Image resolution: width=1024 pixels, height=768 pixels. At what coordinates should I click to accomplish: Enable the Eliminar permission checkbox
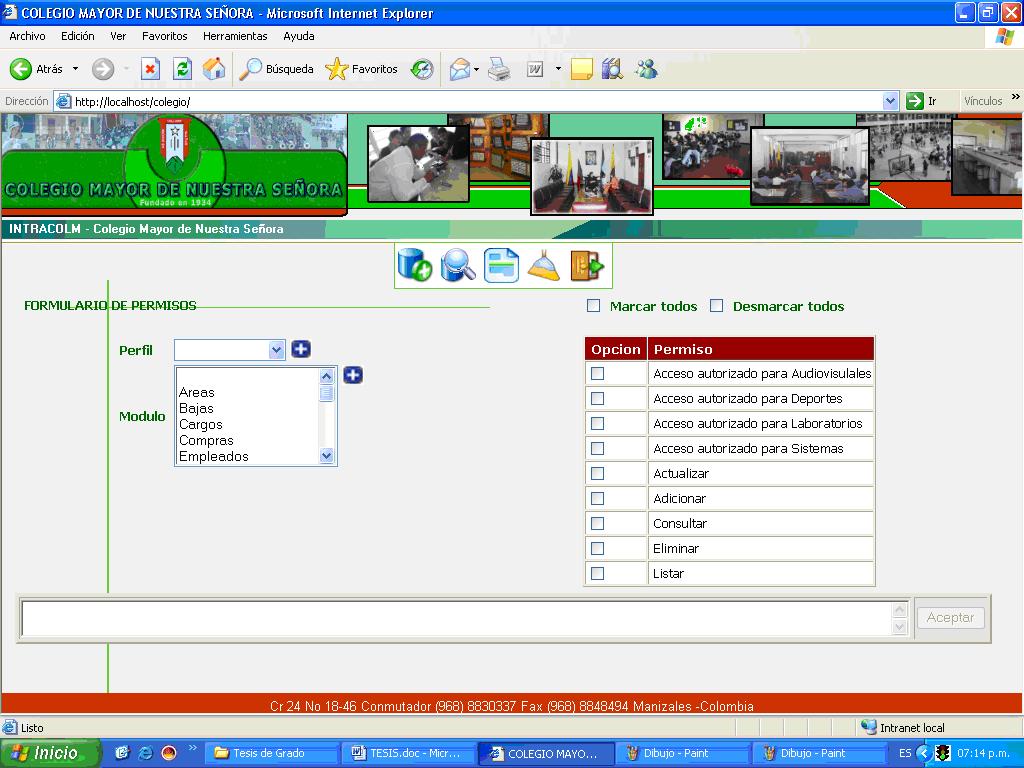tap(598, 548)
